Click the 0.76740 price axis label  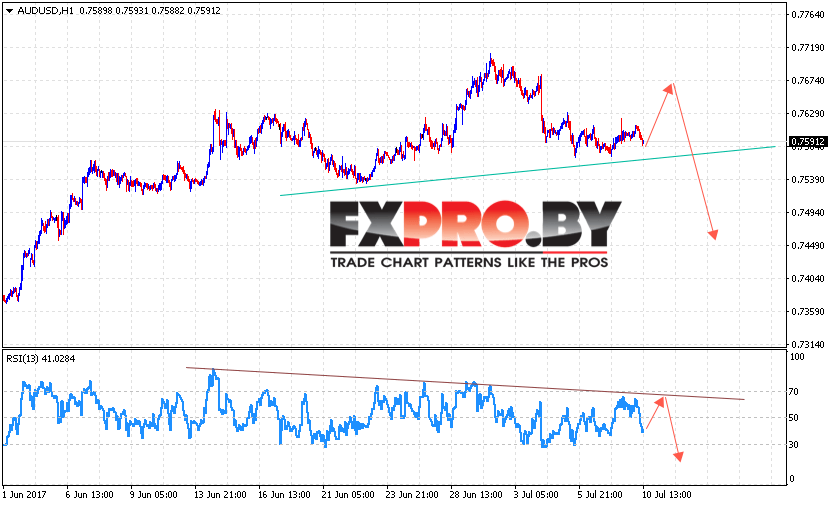pos(808,80)
